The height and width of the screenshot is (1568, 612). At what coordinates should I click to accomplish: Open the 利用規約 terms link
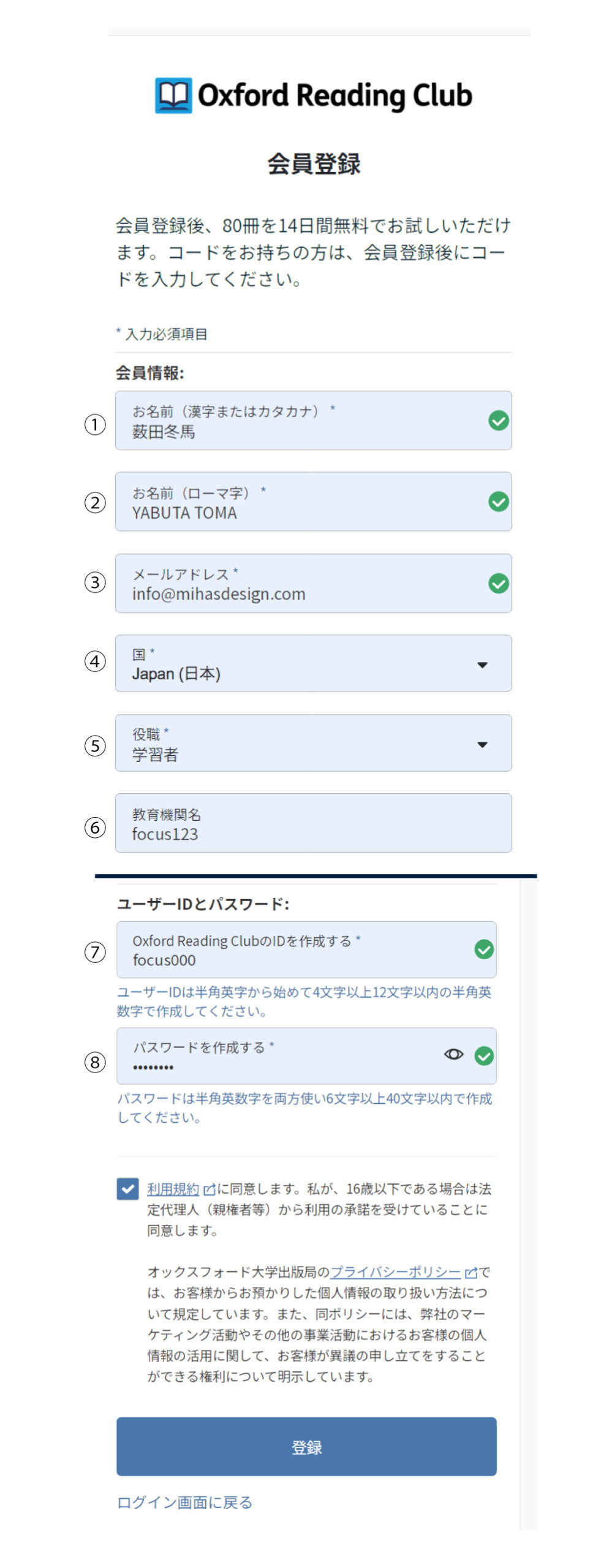click(x=173, y=1189)
